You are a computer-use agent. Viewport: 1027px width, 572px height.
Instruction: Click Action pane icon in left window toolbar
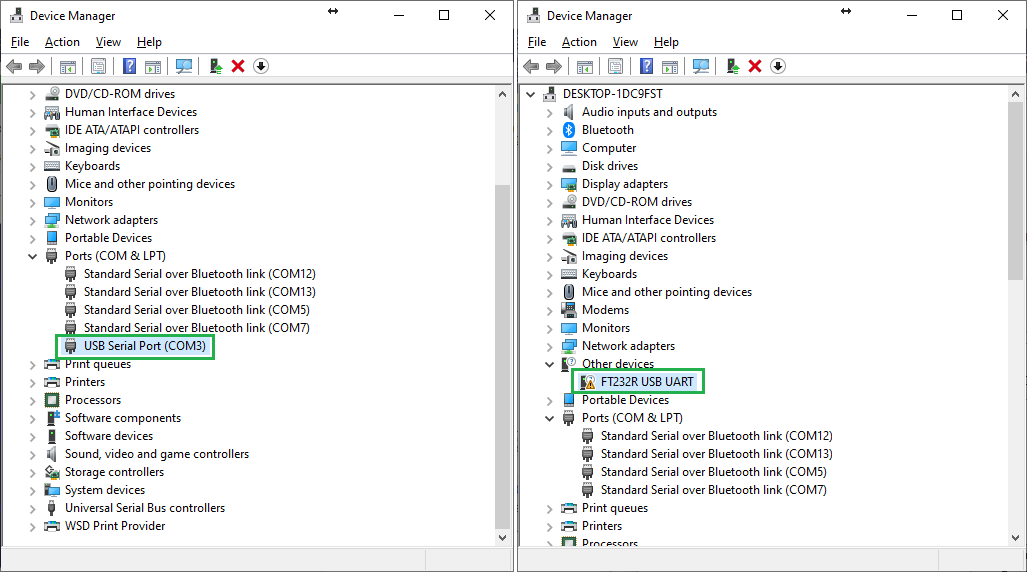(x=153, y=66)
